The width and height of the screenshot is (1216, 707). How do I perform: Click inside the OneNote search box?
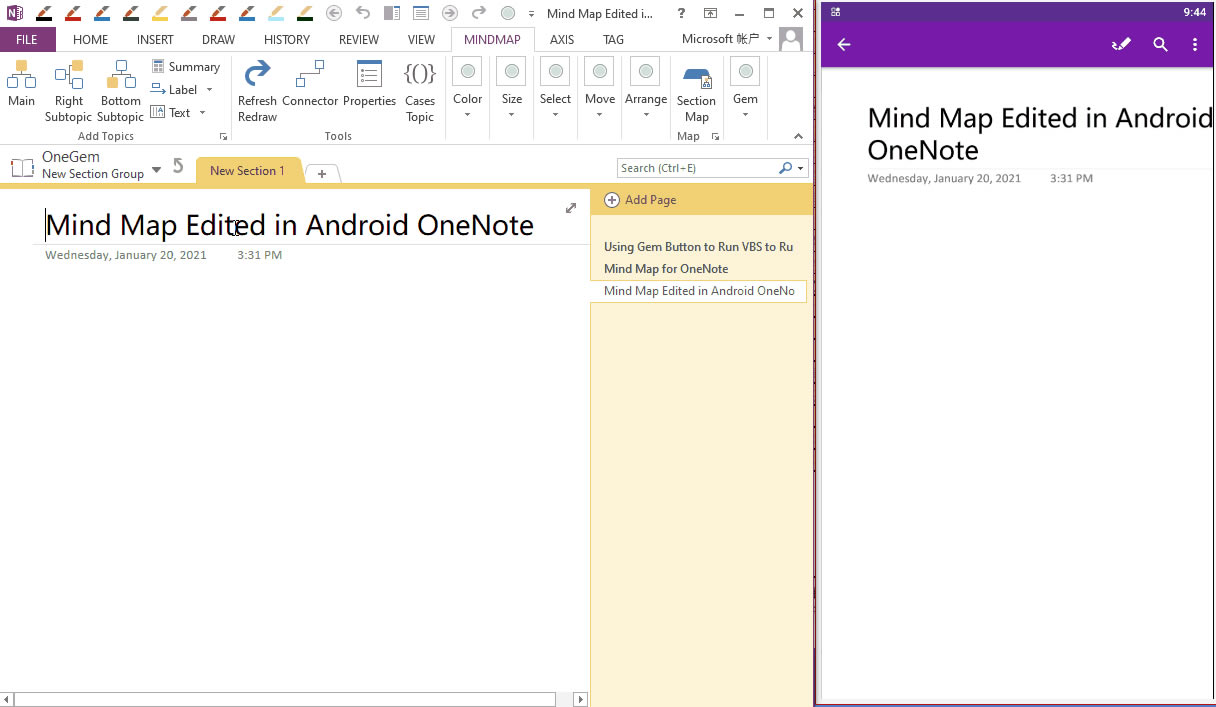pos(700,167)
